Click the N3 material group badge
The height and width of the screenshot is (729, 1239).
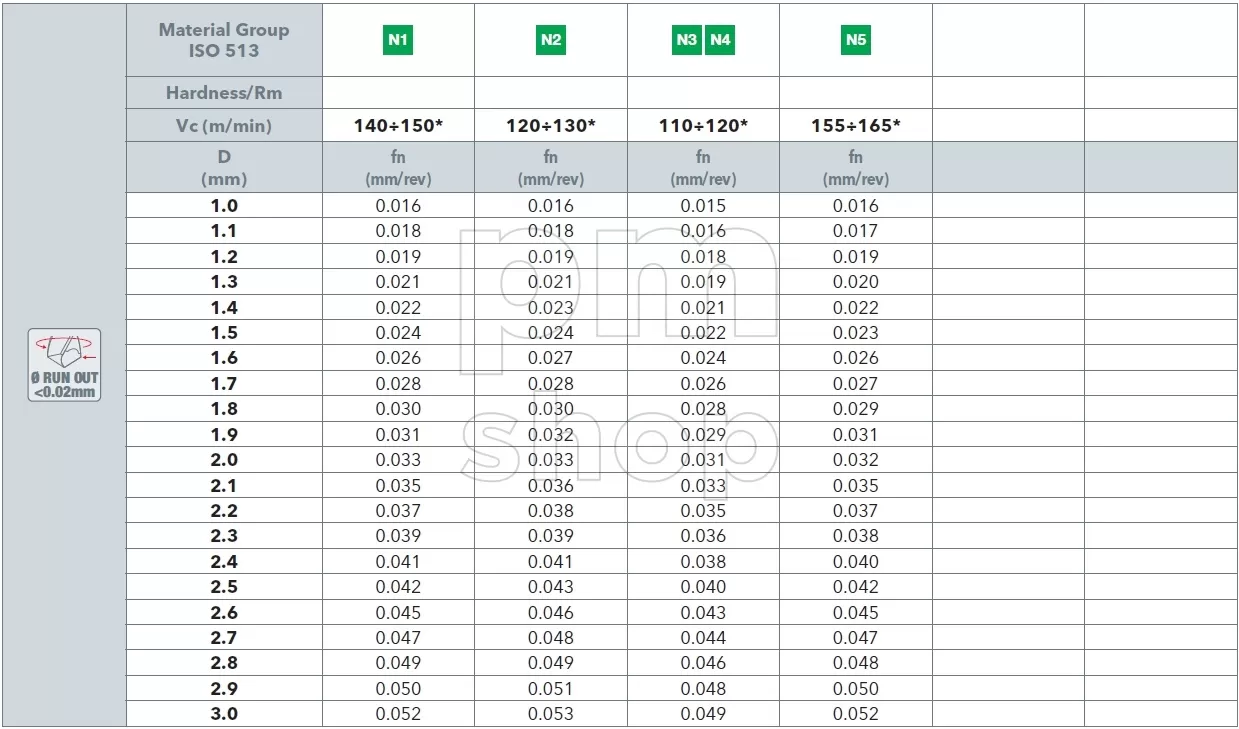[687, 40]
